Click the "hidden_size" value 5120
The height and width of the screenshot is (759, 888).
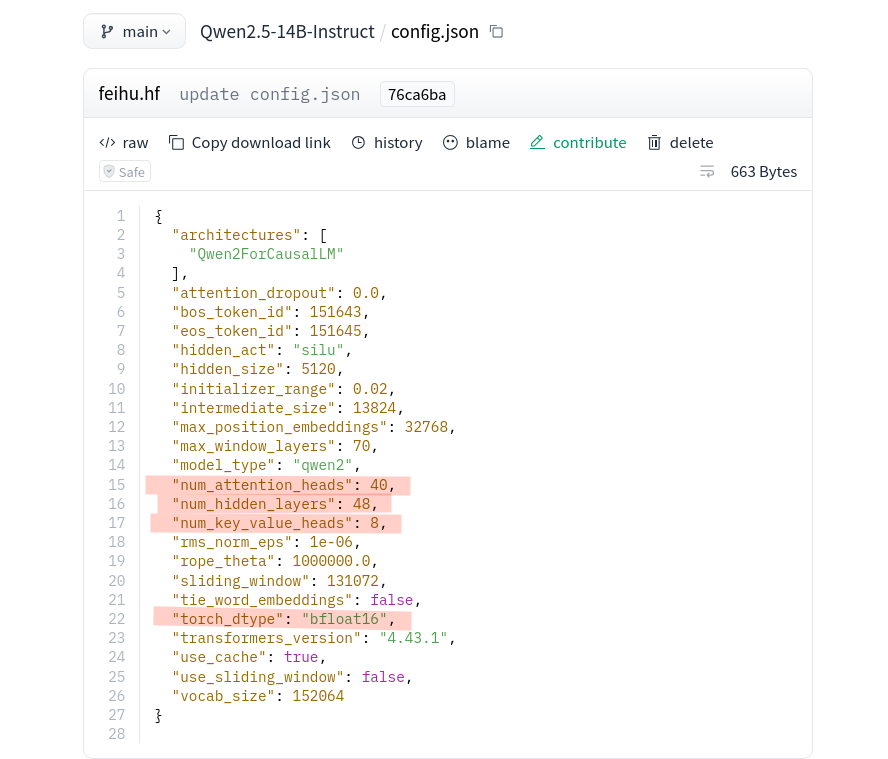318,369
